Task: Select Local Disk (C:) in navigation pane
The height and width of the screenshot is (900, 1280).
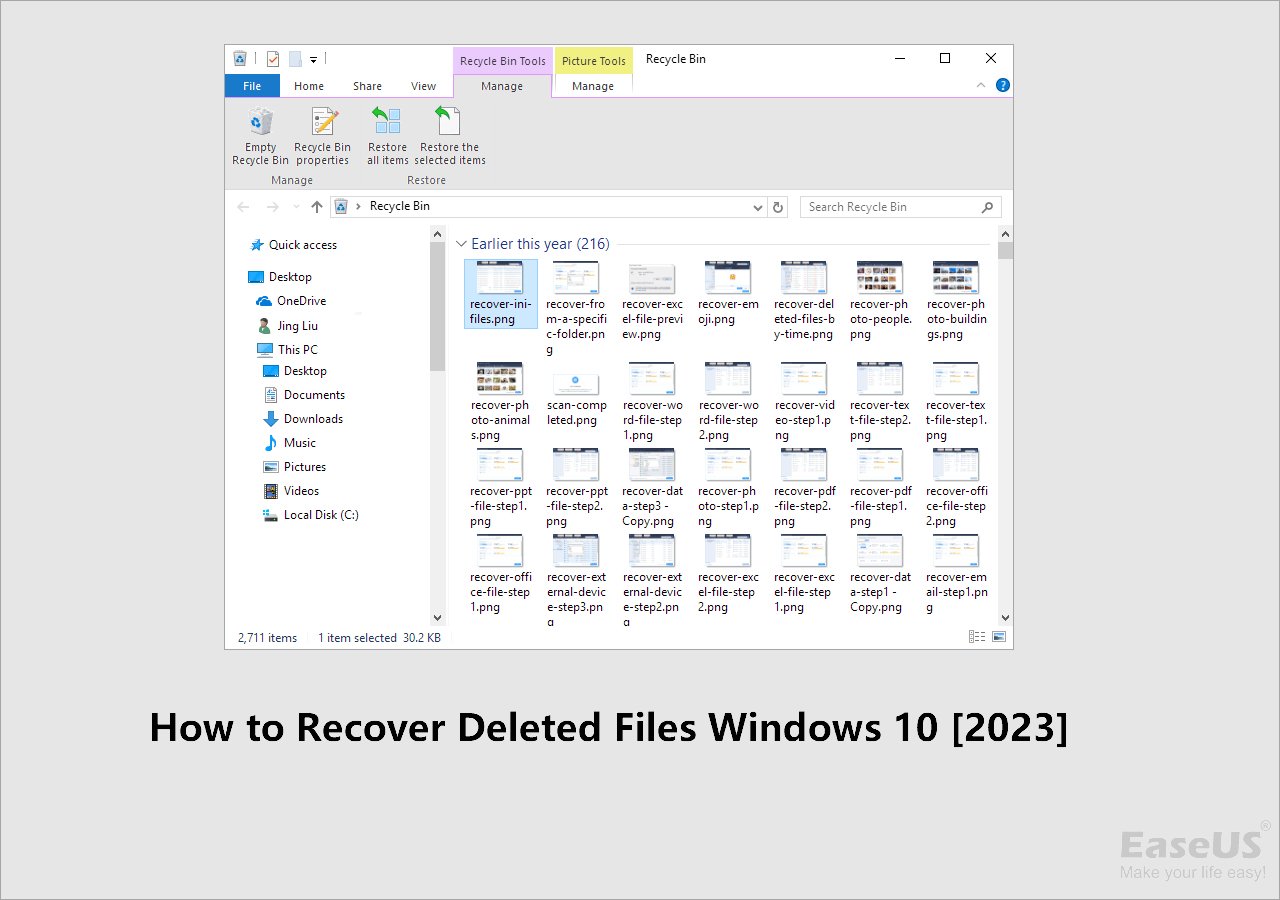Action: (310, 515)
